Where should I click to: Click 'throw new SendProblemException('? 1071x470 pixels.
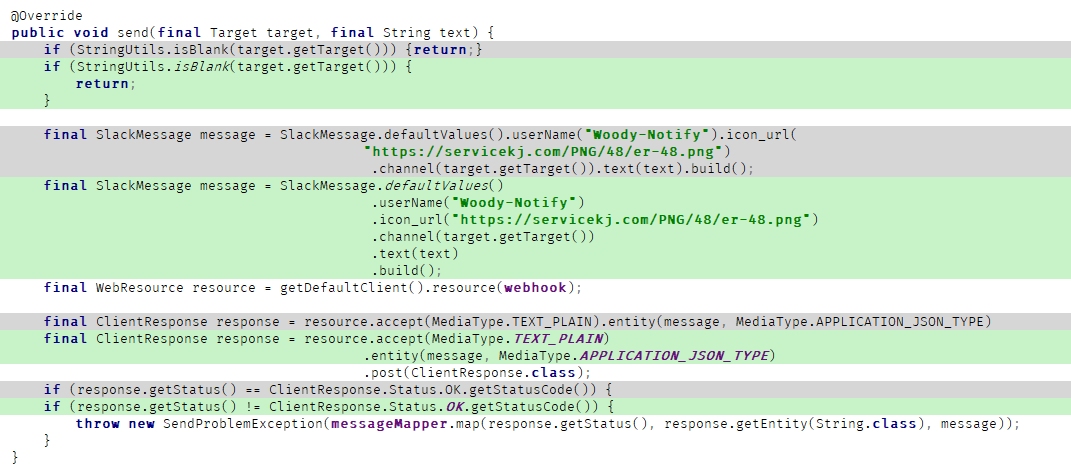coord(203,424)
